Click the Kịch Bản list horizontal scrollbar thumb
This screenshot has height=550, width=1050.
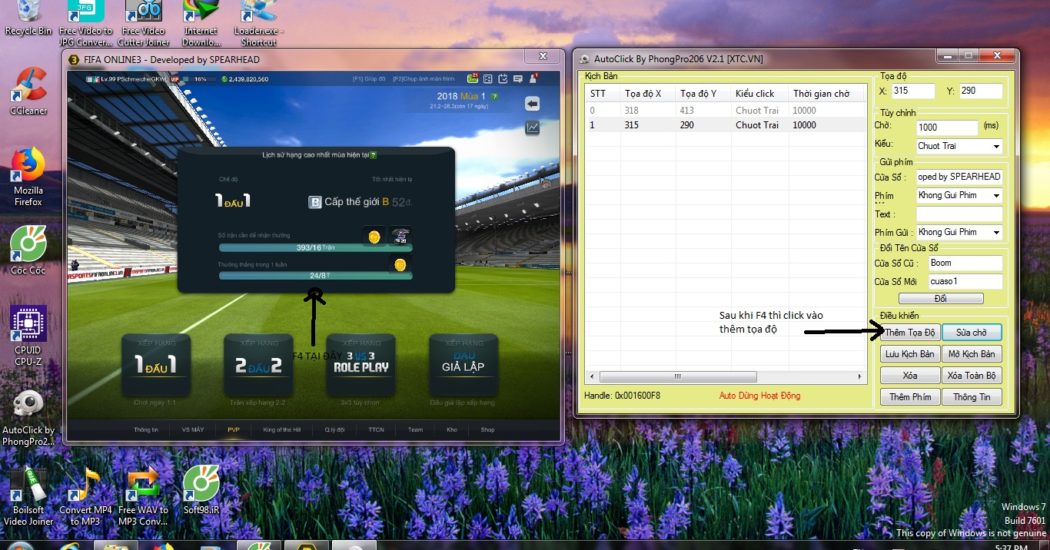coord(678,376)
